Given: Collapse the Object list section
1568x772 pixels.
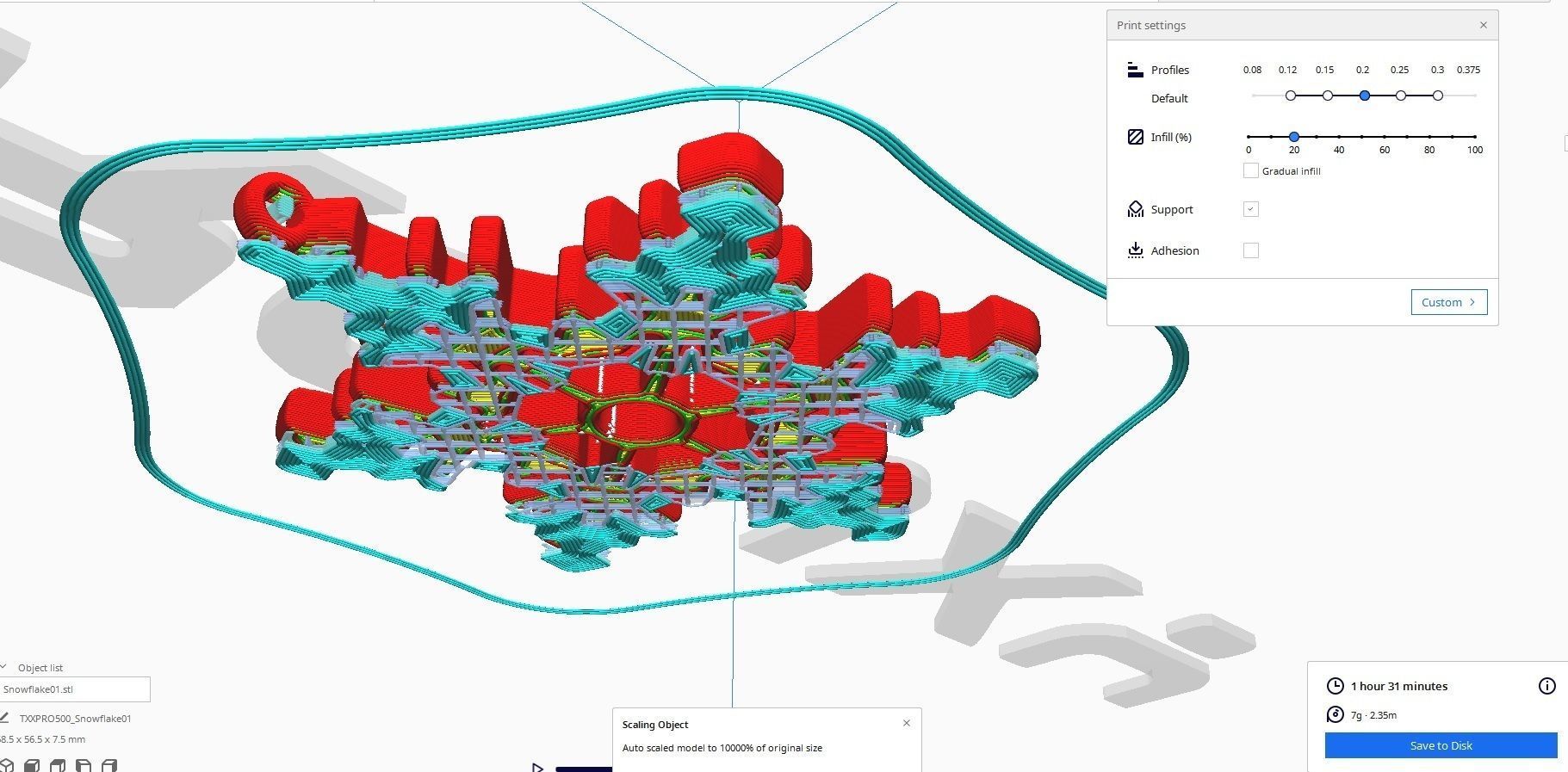Looking at the screenshot, I should (x=3, y=667).
